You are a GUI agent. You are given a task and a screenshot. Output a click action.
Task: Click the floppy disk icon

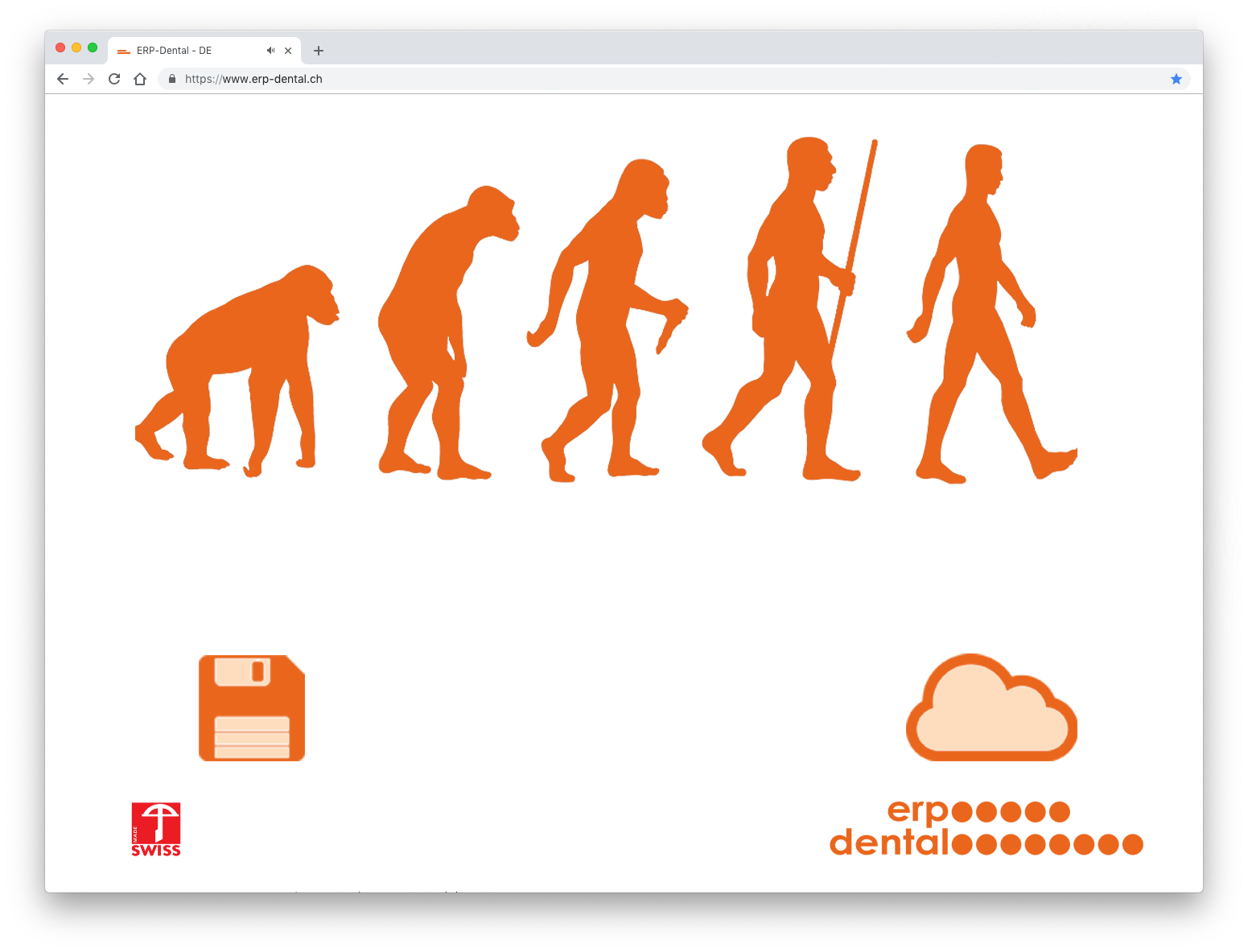(x=252, y=707)
